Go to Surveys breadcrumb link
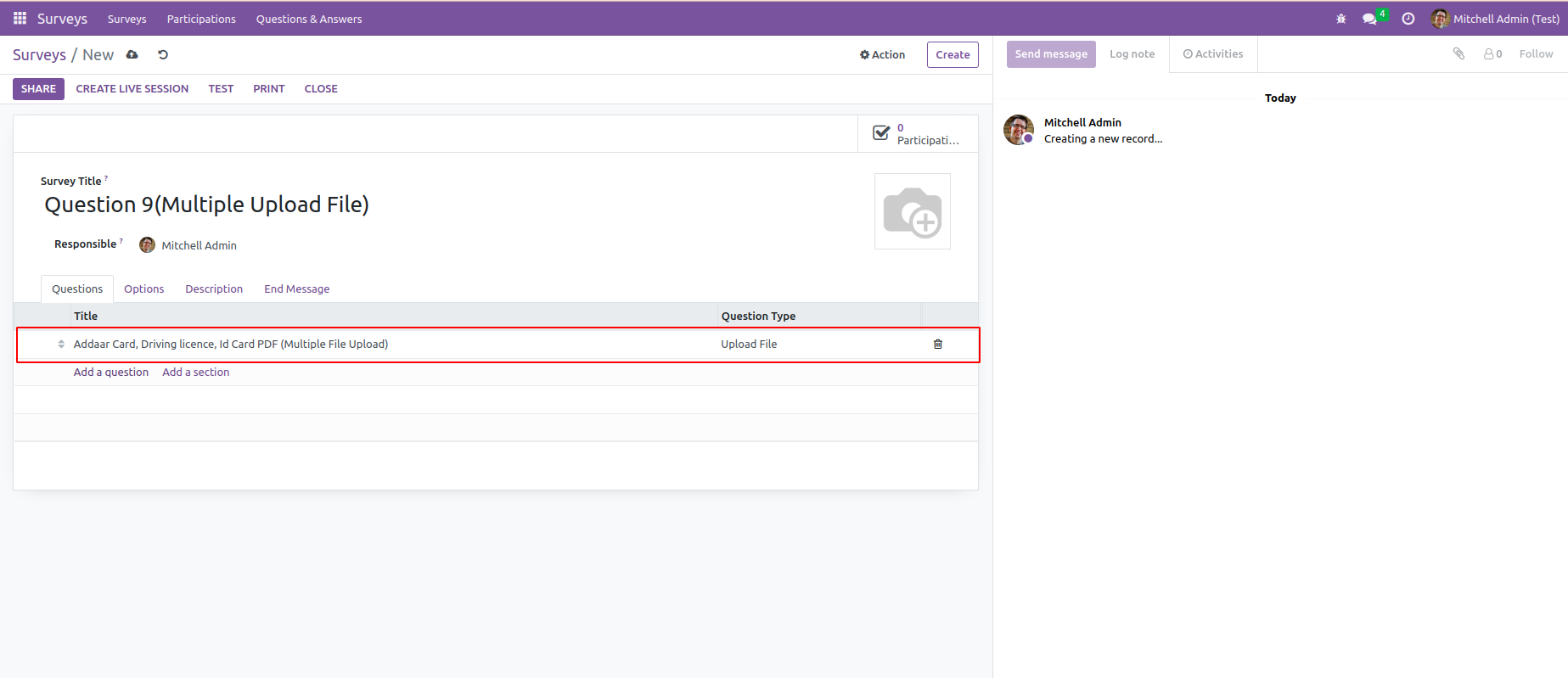Viewport: 1568px width, 678px height. (39, 54)
